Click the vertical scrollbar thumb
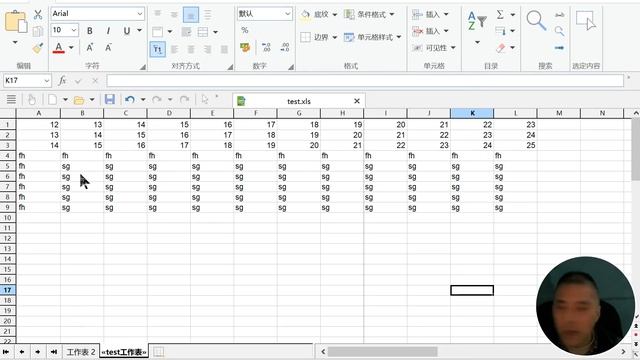The width and height of the screenshot is (640, 360). 636,149
